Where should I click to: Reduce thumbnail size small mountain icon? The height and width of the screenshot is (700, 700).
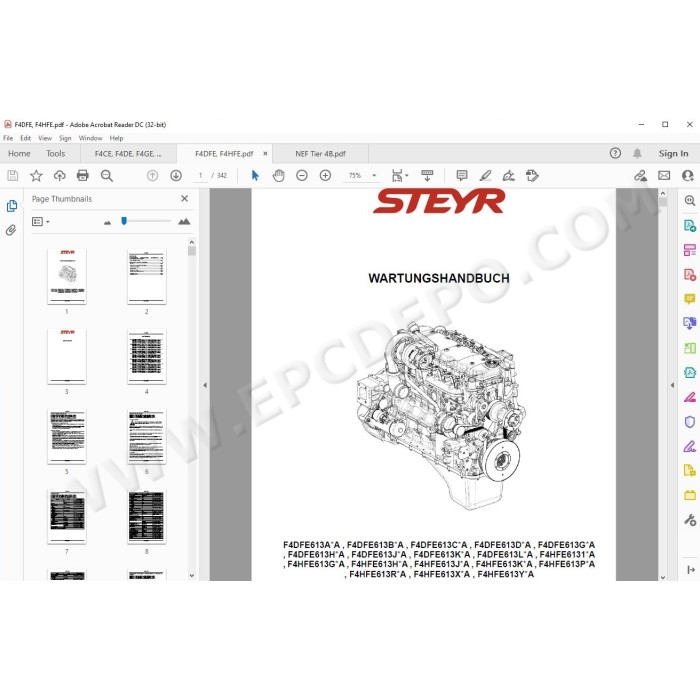[x=107, y=222]
